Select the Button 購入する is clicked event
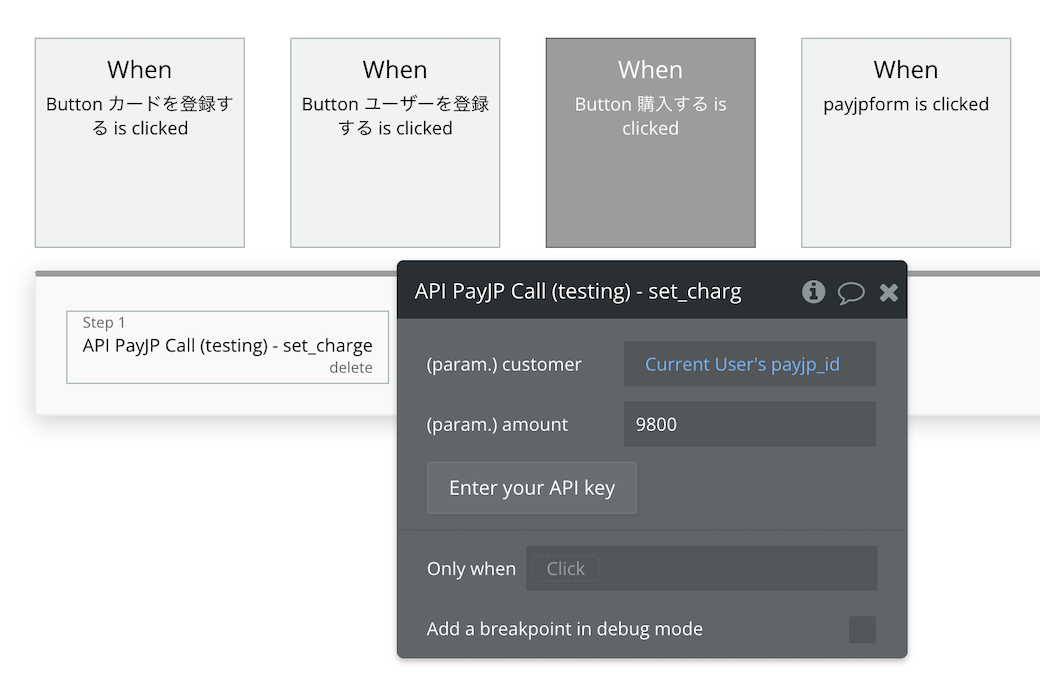 [x=651, y=143]
